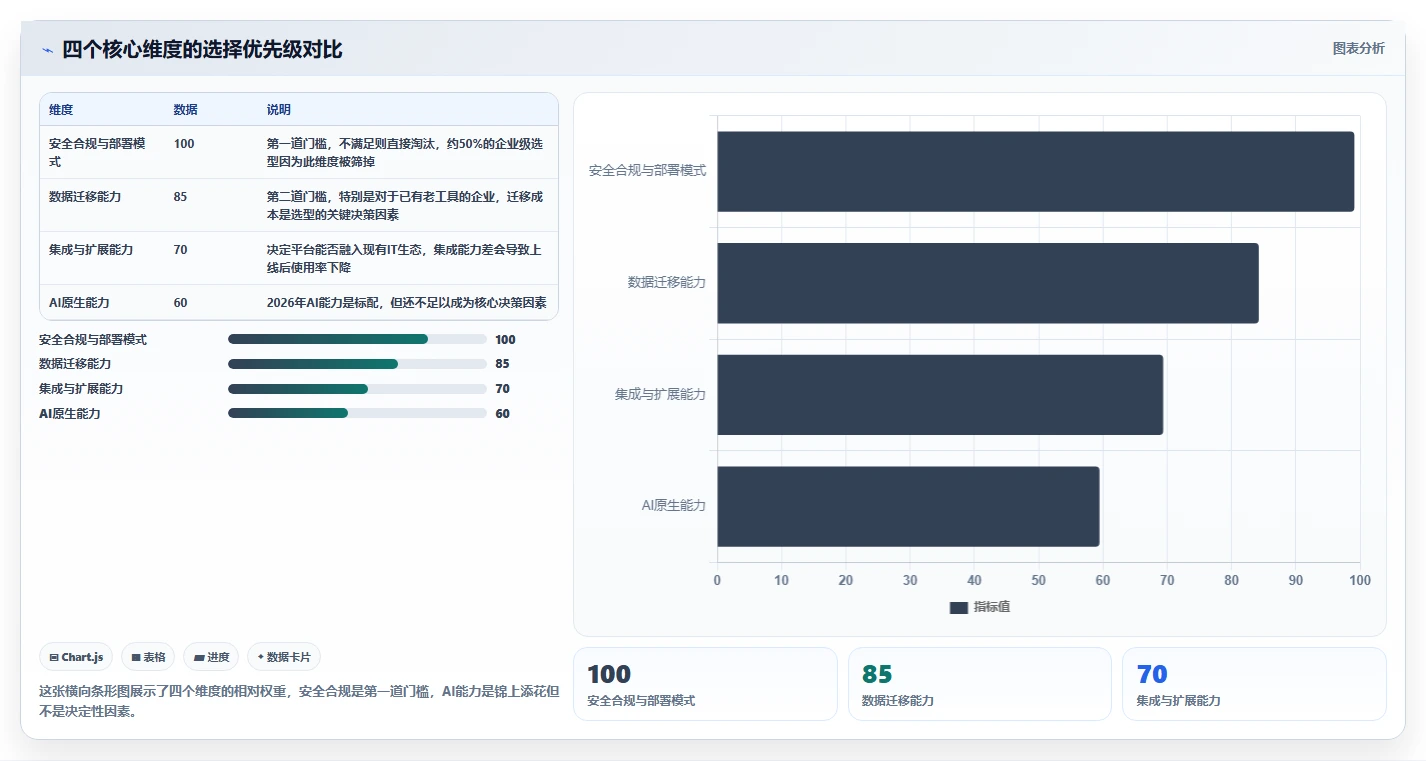Click the chart y-axis label AI原生能力
Viewport: 1426px width, 761px height.
coord(674,506)
